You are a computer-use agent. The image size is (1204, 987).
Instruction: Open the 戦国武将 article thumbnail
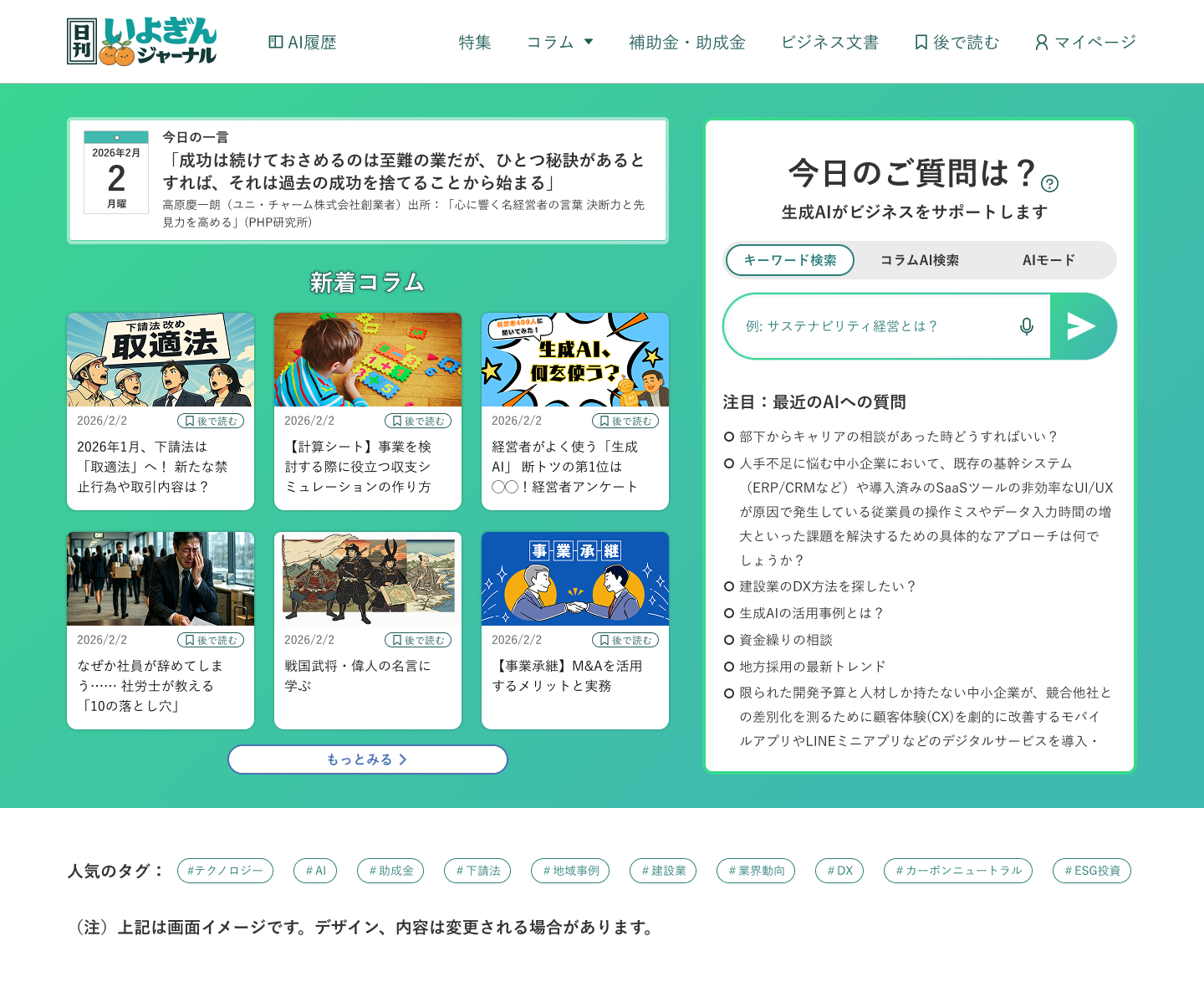click(368, 579)
